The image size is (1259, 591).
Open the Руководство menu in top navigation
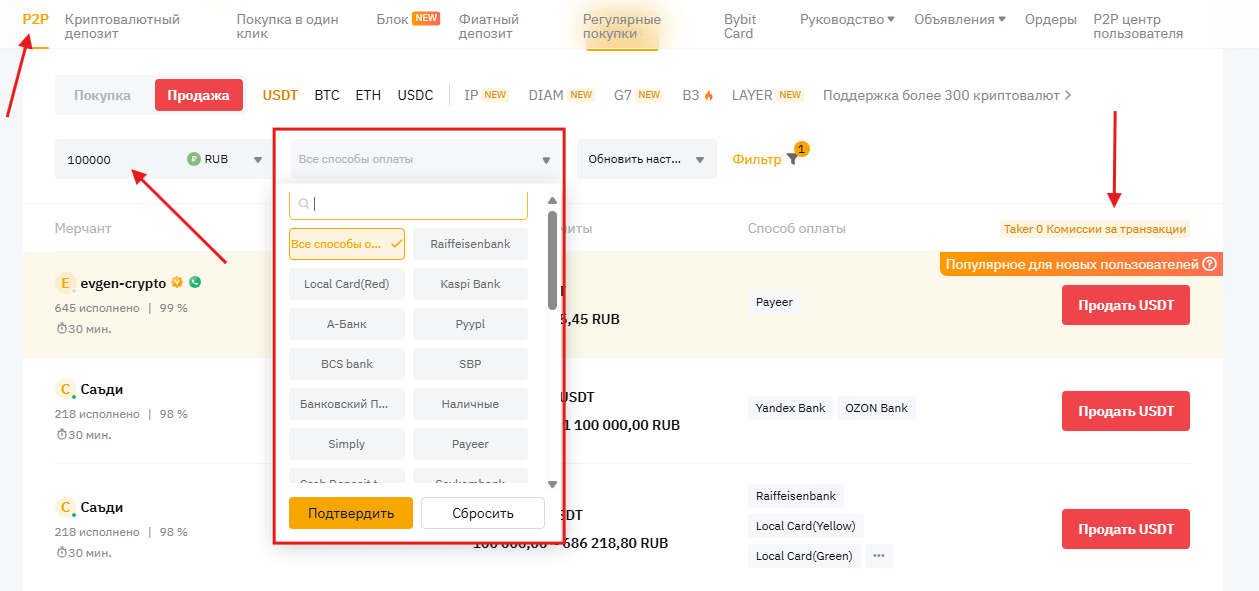(848, 20)
